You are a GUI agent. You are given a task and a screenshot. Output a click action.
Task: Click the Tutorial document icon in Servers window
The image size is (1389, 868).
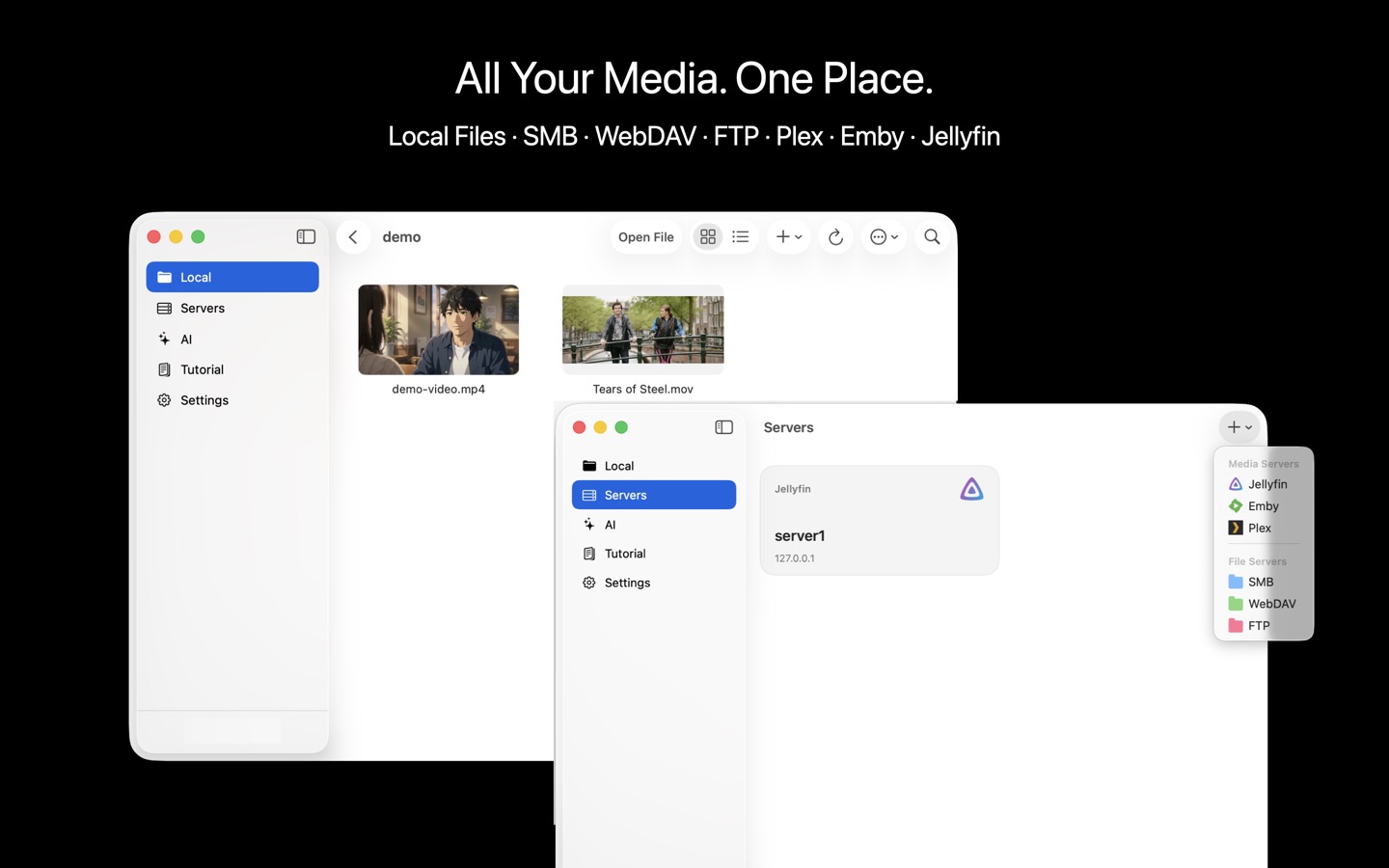pyautogui.click(x=589, y=554)
